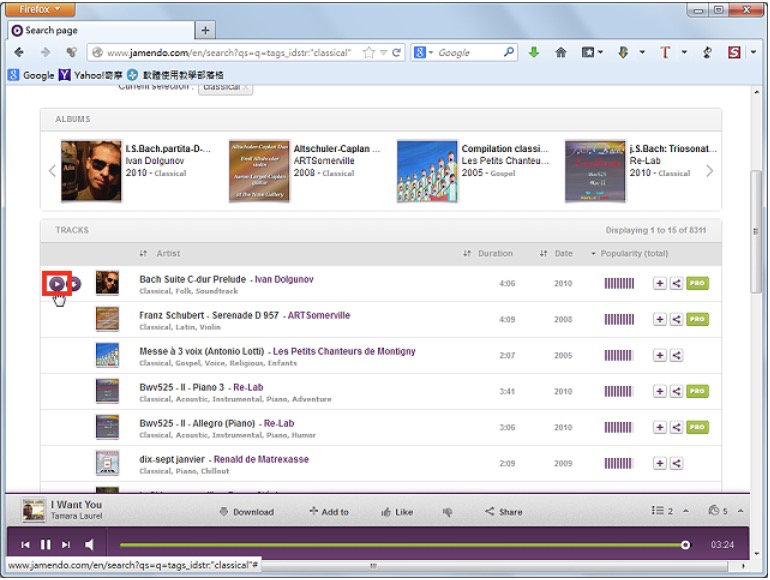Share the dix-sept janvier track
Viewport: 770px width, 580px height.
[676, 463]
